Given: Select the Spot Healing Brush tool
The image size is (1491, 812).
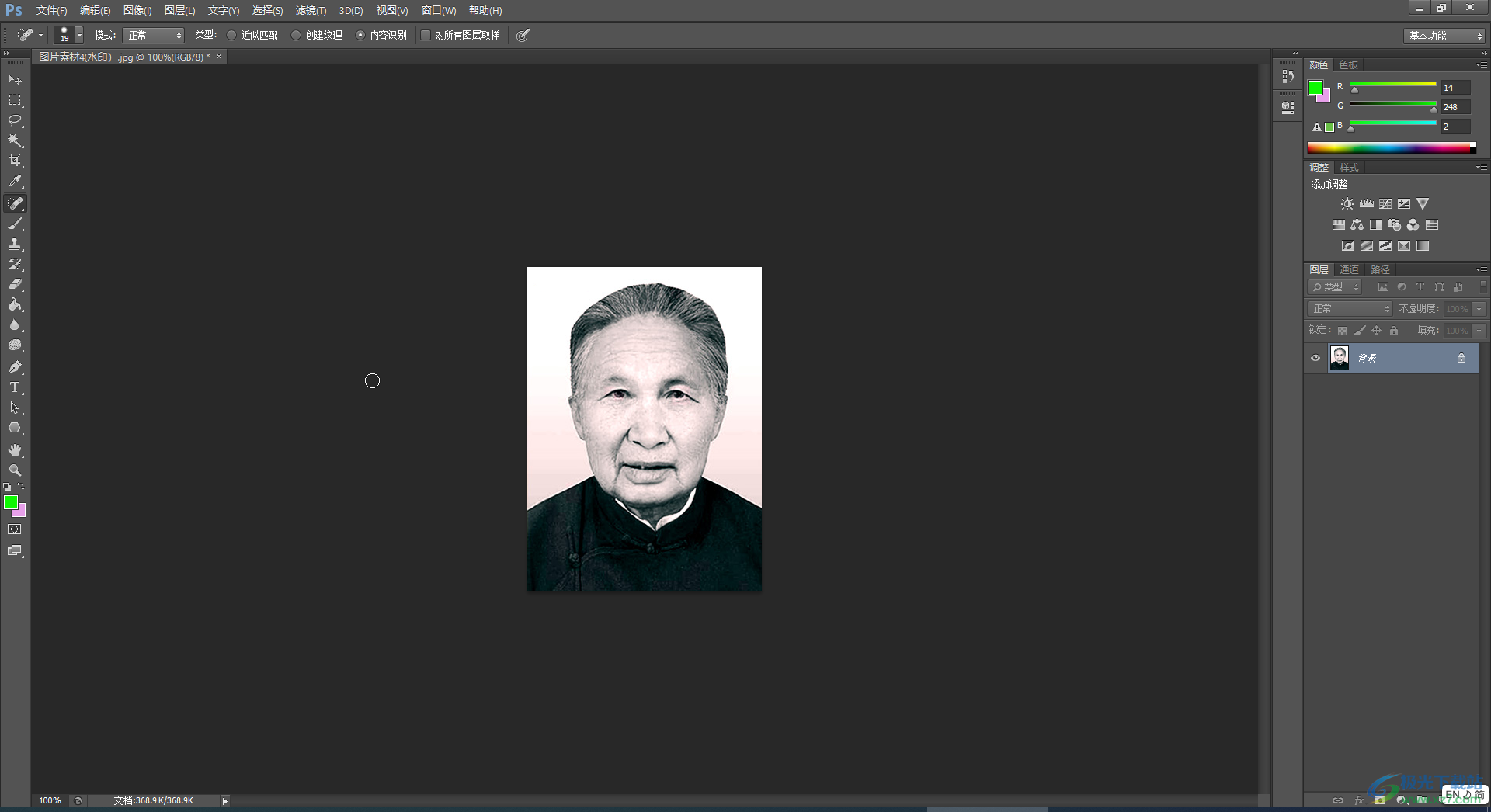Looking at the screenshot, I should 15,203.
